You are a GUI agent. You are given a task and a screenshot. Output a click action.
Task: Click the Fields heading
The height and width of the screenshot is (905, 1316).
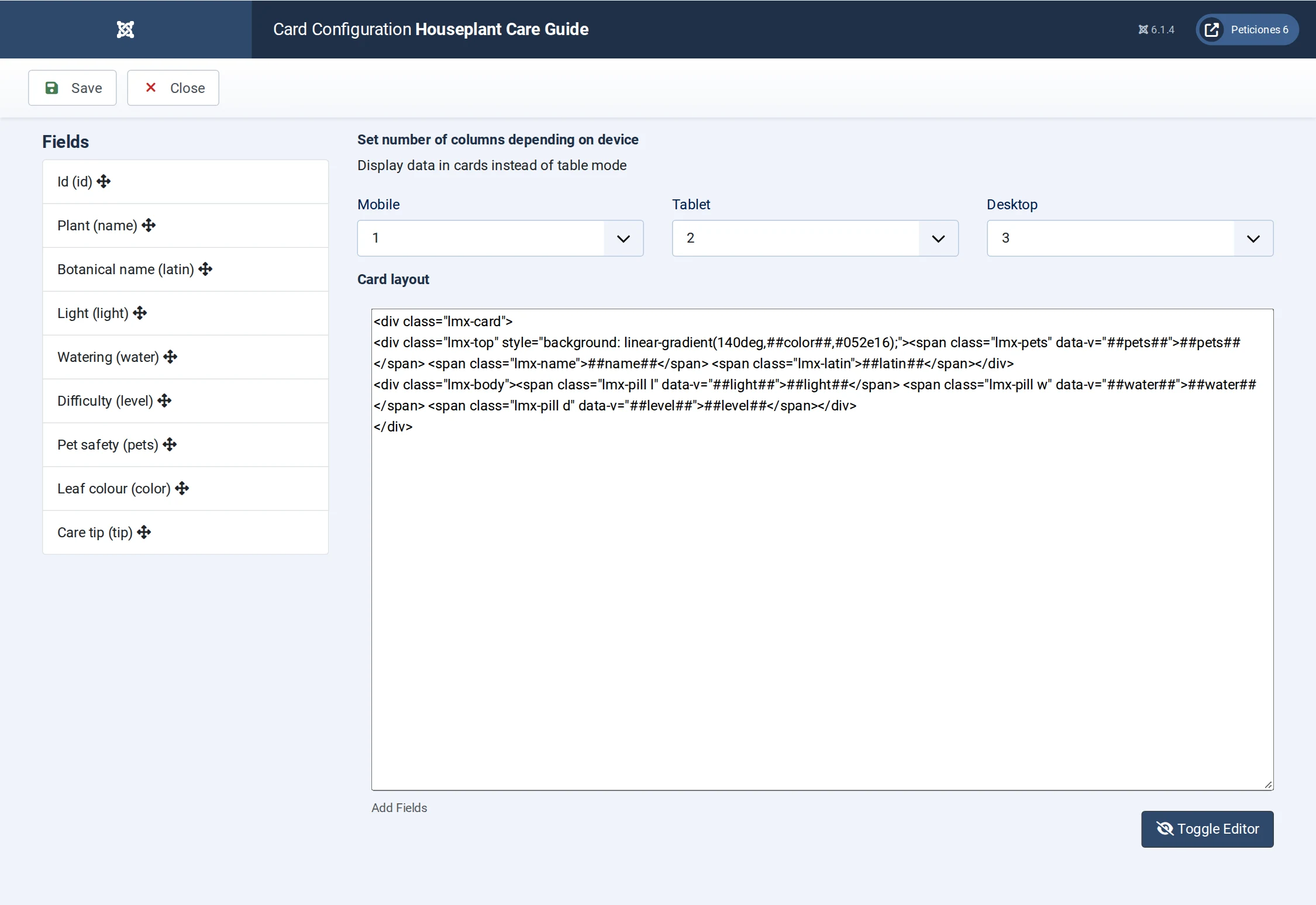click(x=66, y=142)
